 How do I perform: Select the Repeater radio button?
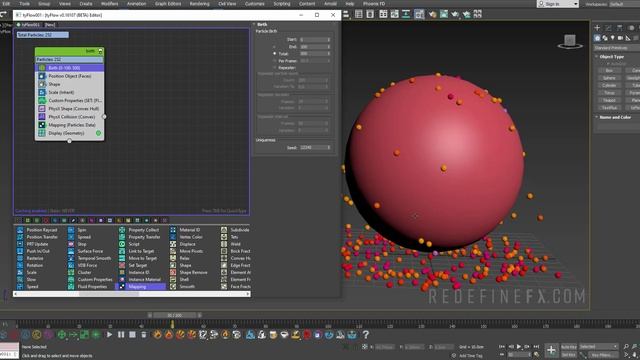[x=275, y=67]
